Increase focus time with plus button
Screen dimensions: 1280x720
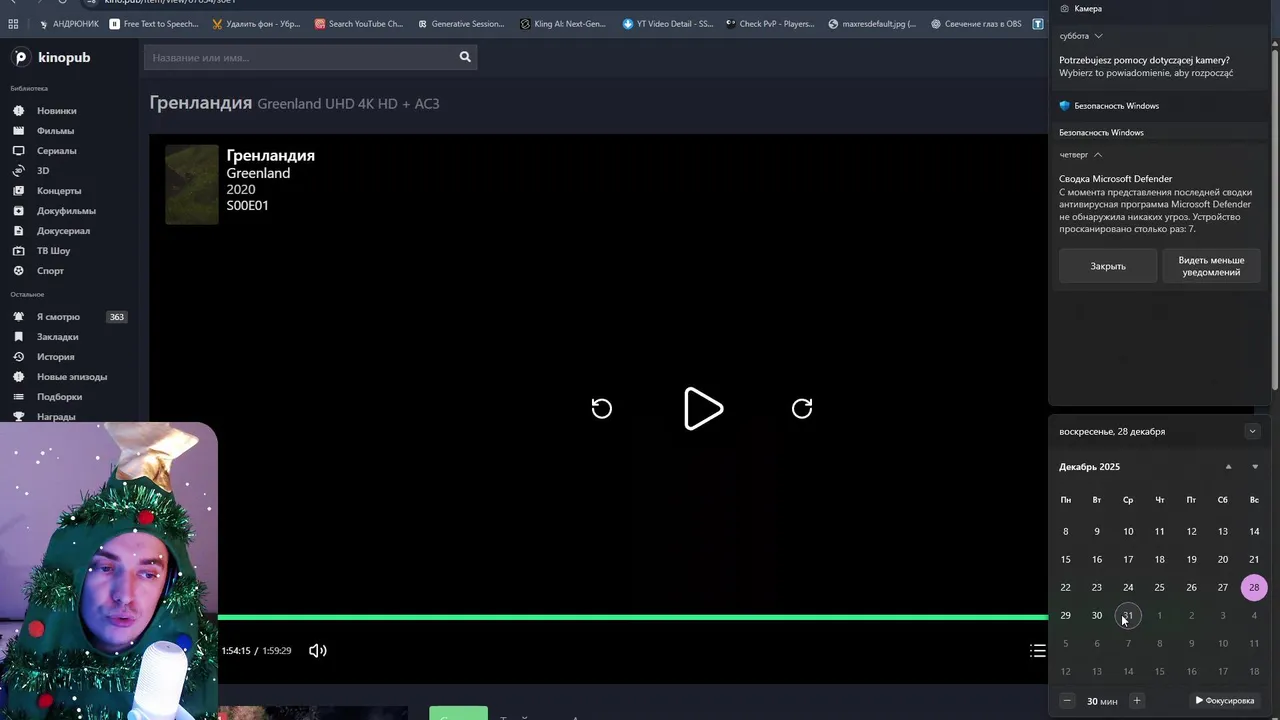pos(1136,701)
